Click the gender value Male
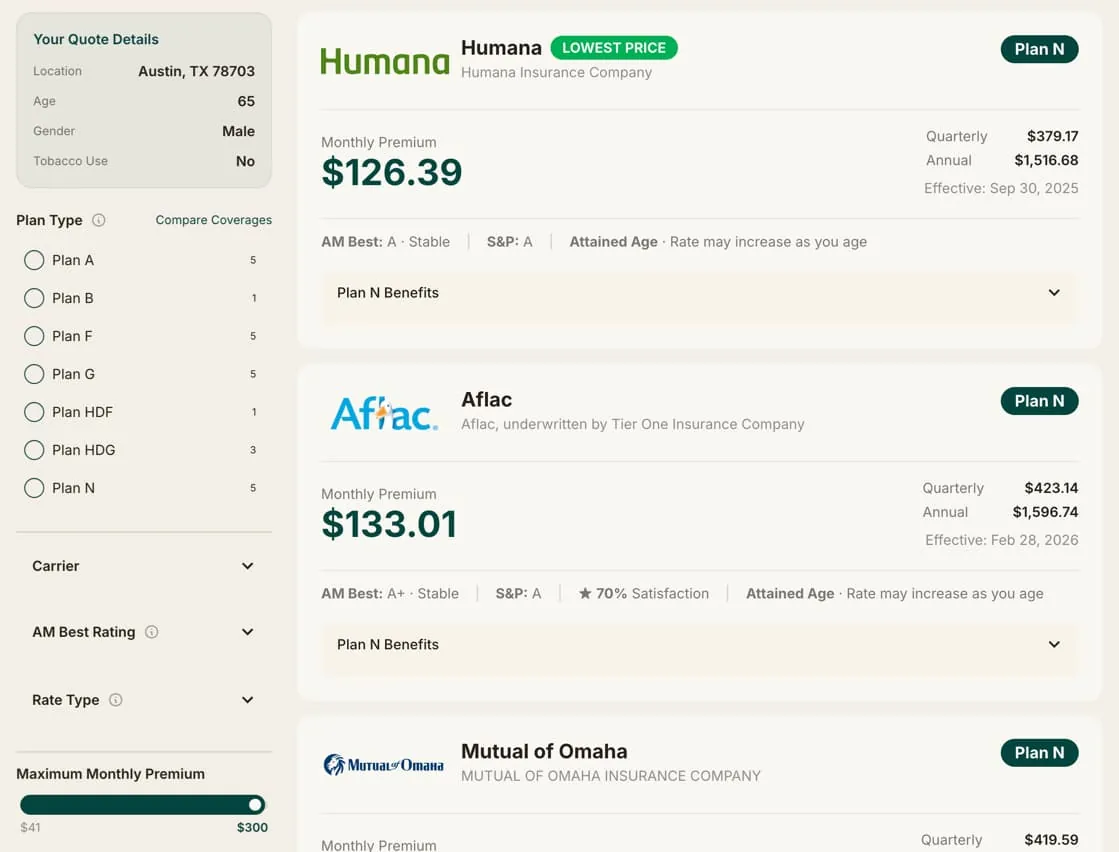This screenshot has height=852, width=1119. (238, 131)
